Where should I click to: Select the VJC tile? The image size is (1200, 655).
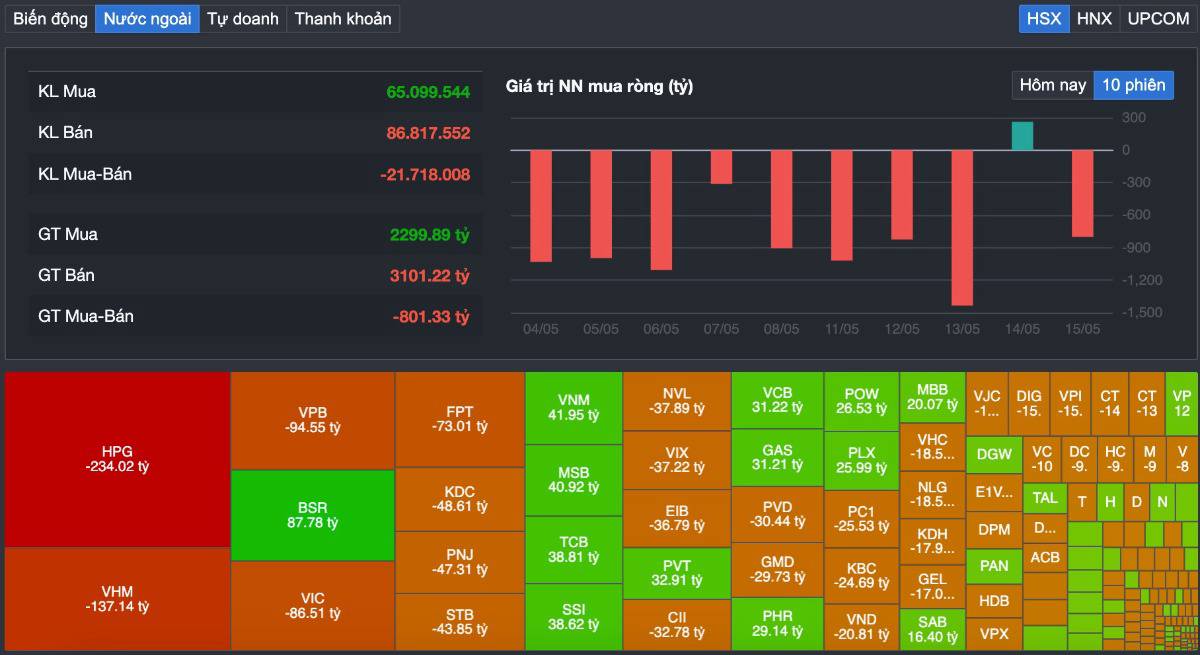[x=986, y=403]
